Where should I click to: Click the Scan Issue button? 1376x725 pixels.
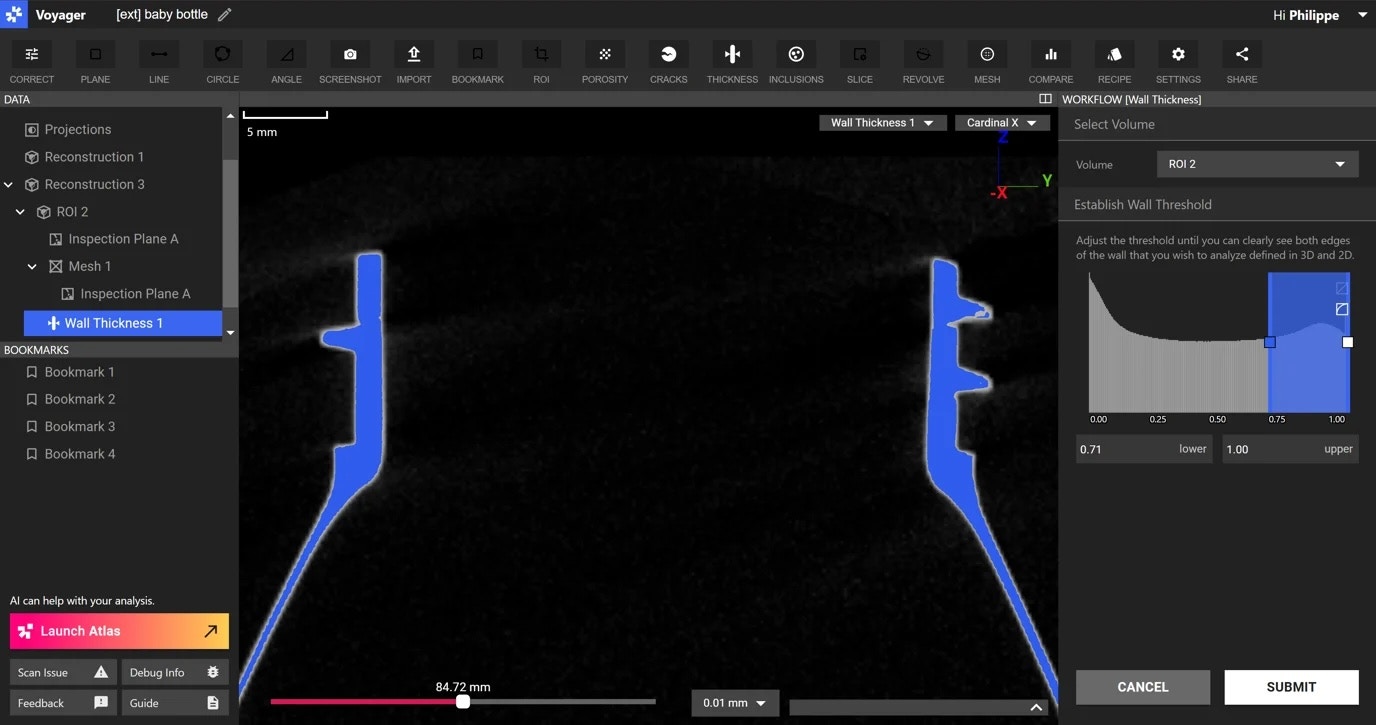[x=63, y=673]
